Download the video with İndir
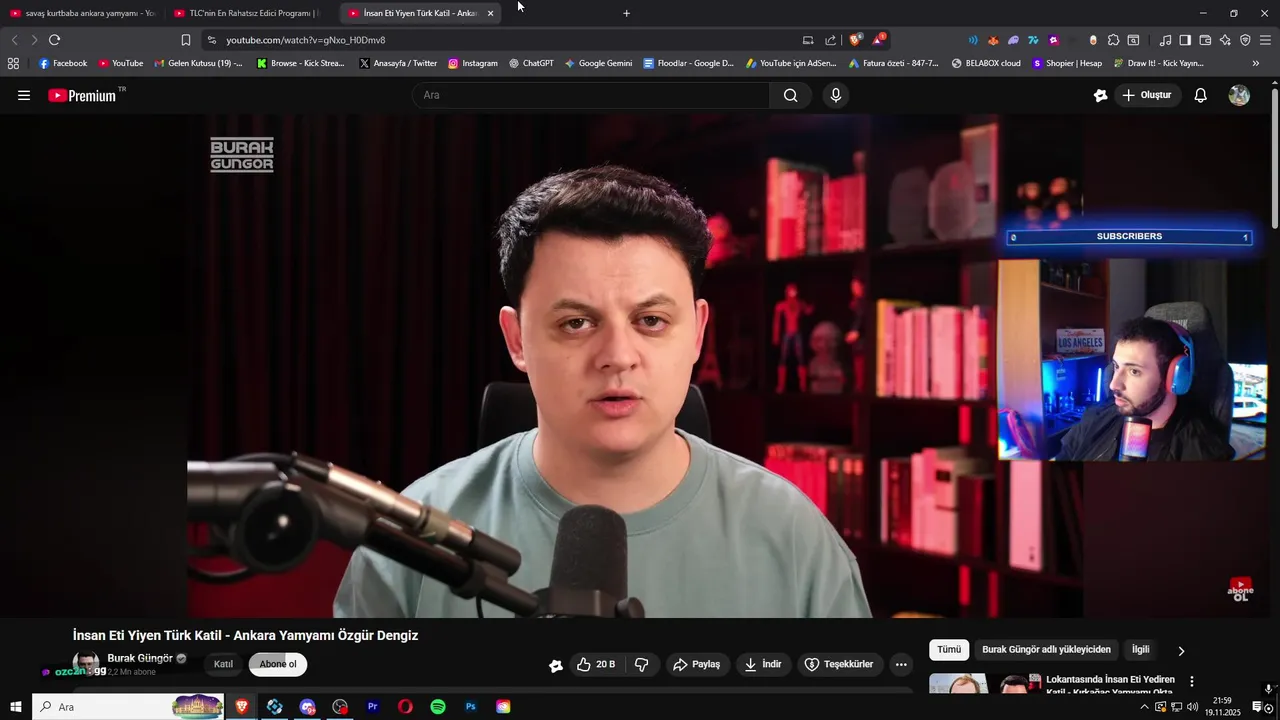Screen dimensions: 1280x720 pyautogui.click(x=763, y=664)
